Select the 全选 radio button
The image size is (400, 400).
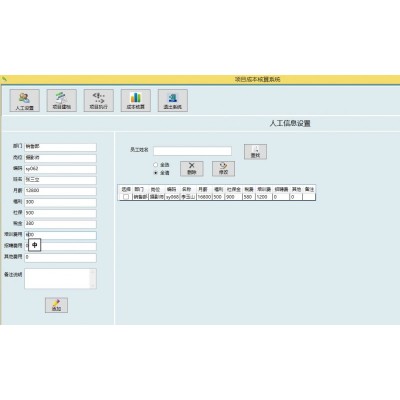pyautogui.click(x=155, y=165)
